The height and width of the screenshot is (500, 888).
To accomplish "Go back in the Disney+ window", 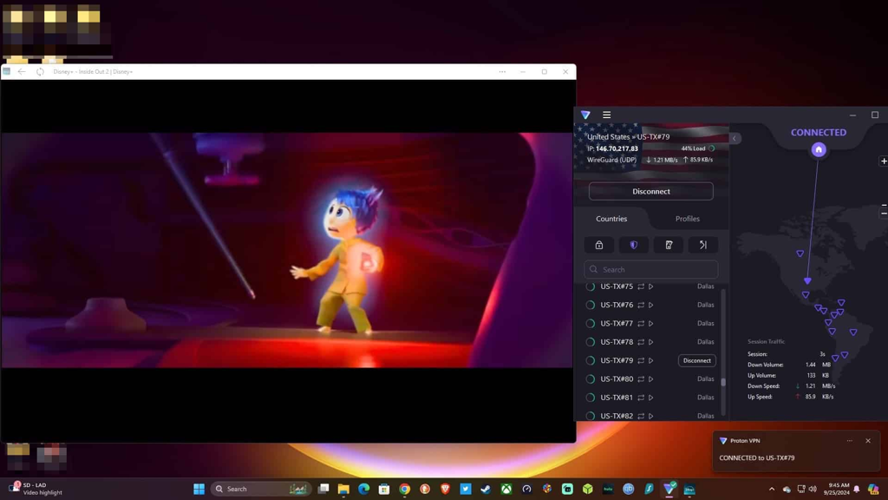I will tap(22, 72).
